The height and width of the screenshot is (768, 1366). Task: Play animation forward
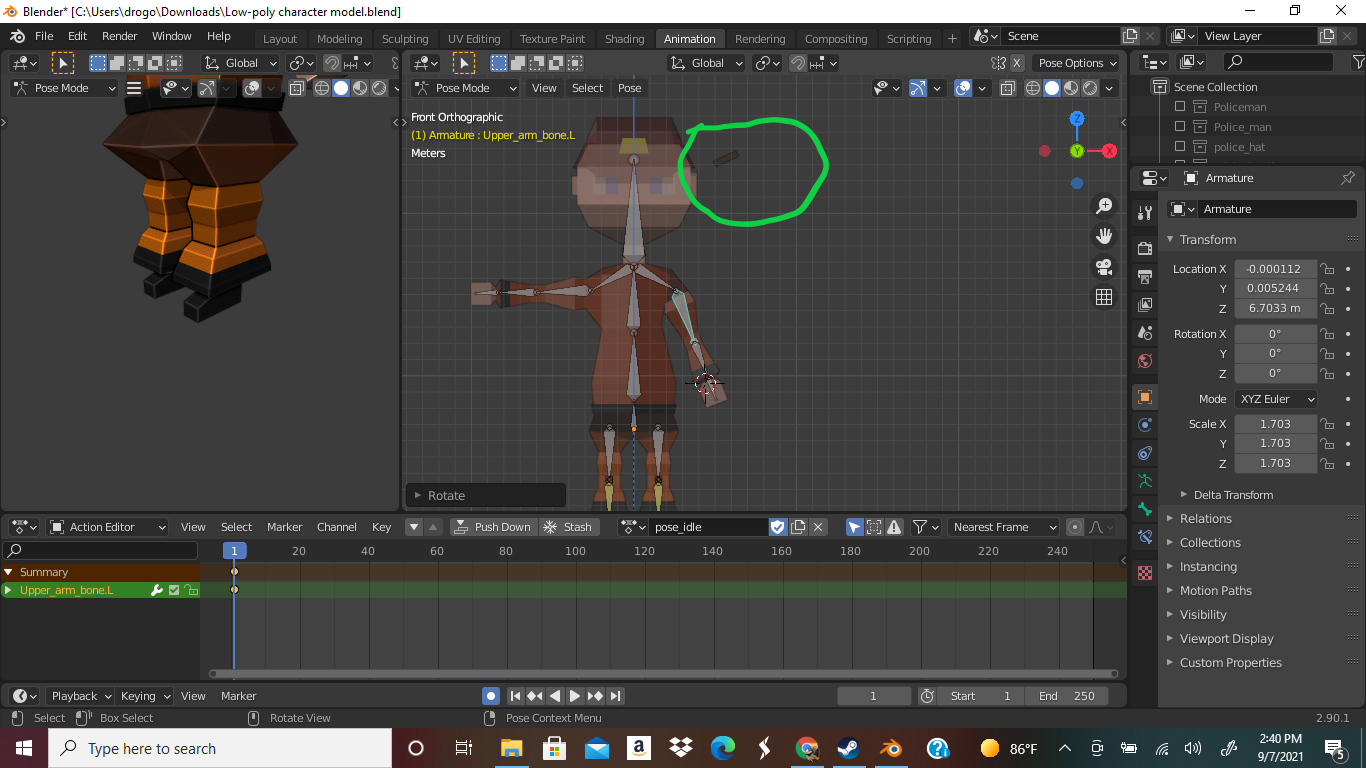pos(575,696)
